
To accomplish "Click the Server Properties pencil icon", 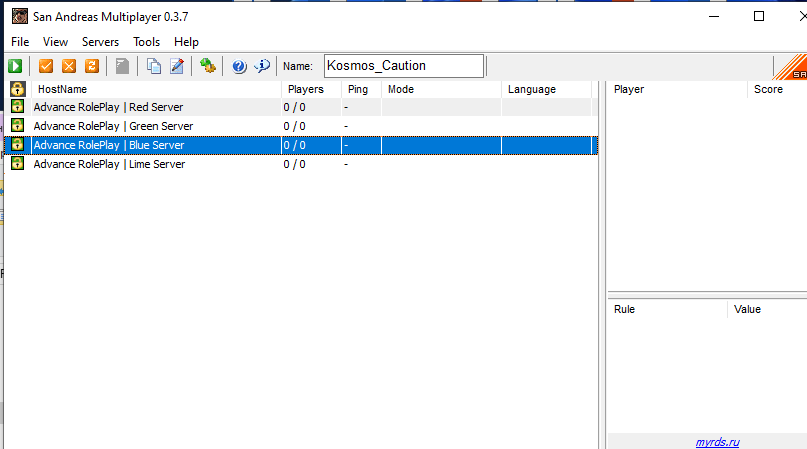I will pos(177,66).
